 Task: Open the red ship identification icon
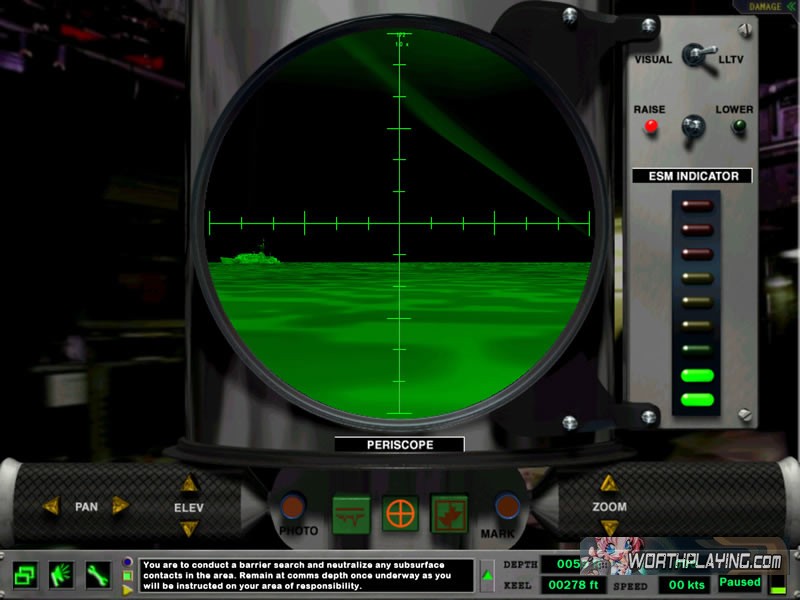point(449,513)
